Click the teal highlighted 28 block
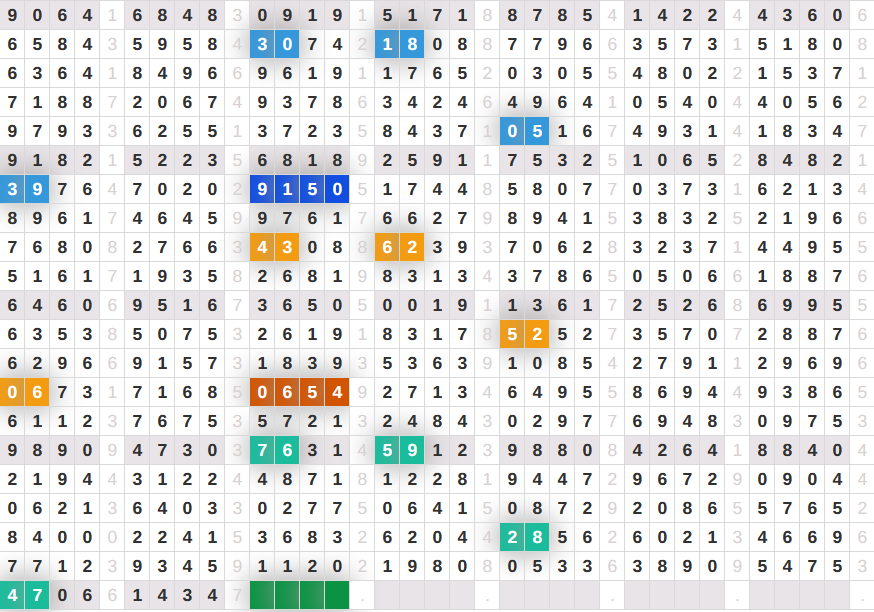The width and height of the screenshot is (874, 612). 524,537
